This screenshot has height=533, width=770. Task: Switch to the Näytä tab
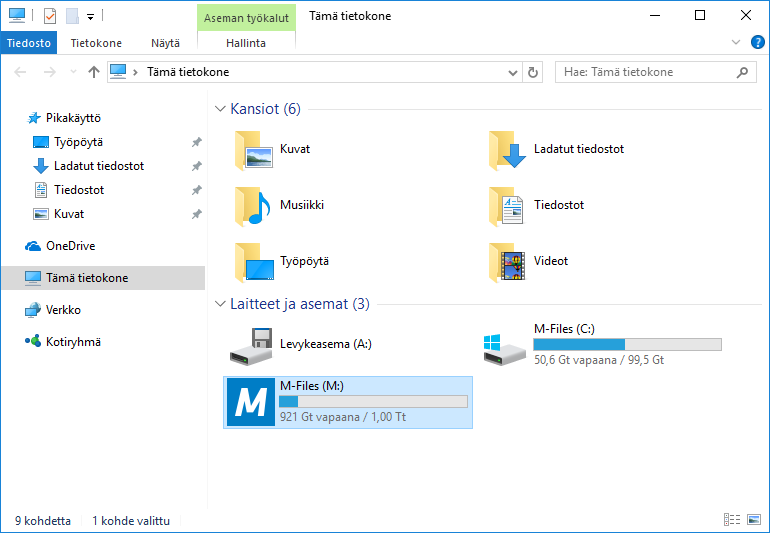pyautogui.click(x=165, y=43)
